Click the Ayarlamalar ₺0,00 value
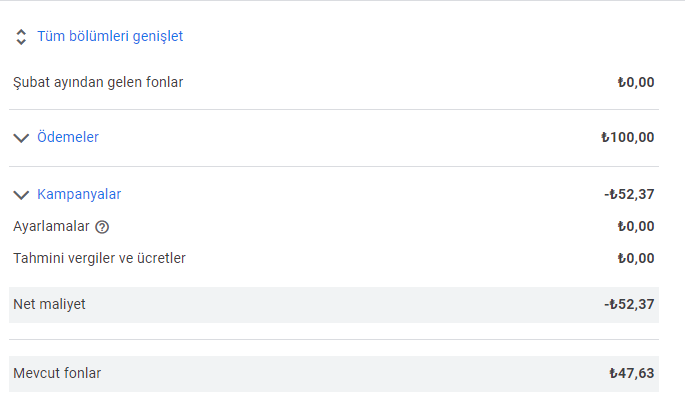685x405 pixels. [x=636, y=226]
